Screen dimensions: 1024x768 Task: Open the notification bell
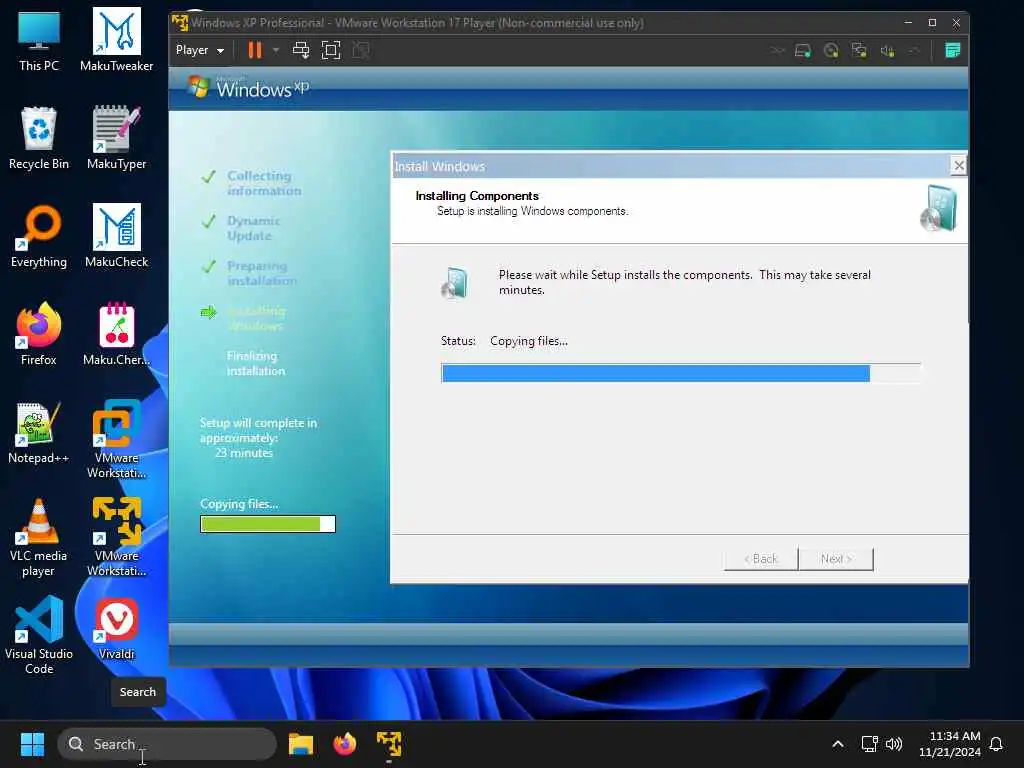996,744
